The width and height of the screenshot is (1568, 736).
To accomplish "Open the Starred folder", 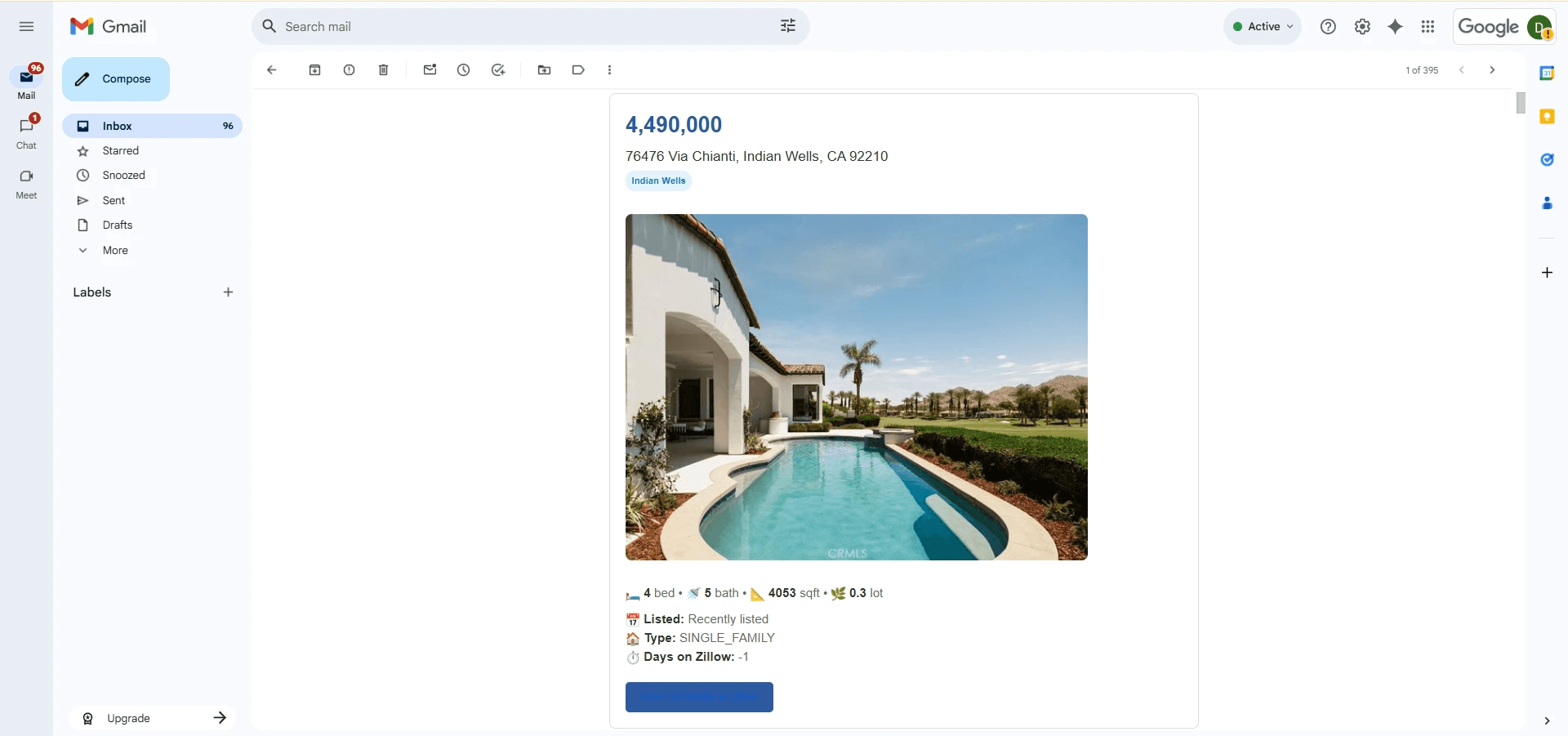I will click(x=120, y=150).
